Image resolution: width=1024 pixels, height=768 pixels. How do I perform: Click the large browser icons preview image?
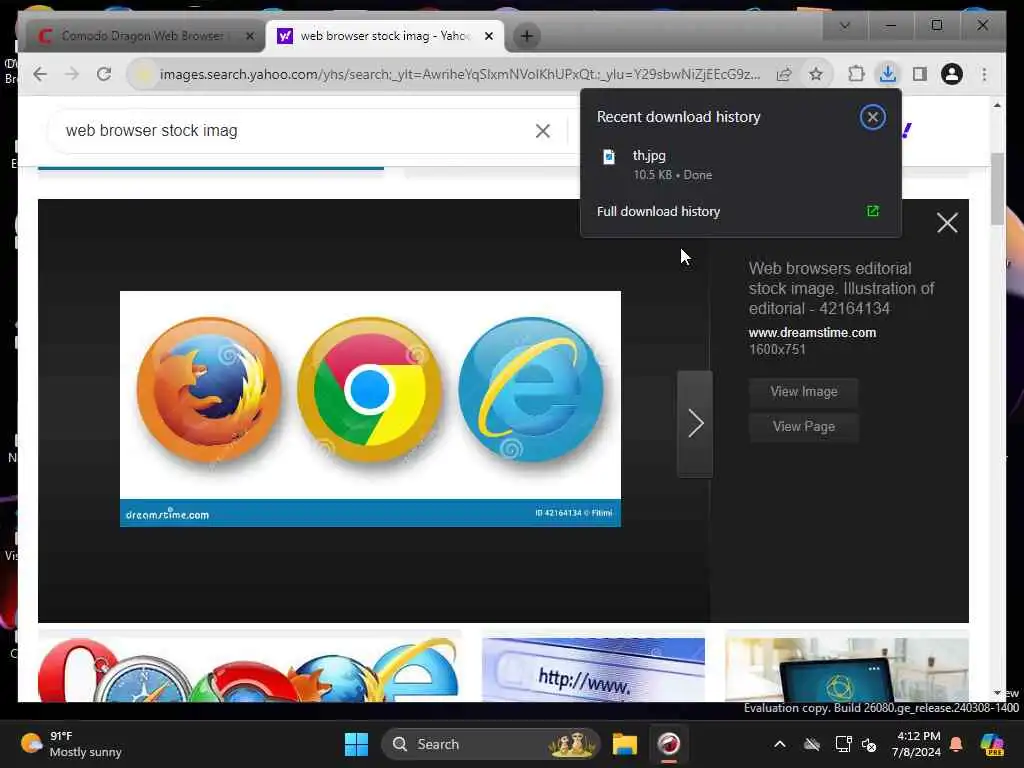coord(370,409)
